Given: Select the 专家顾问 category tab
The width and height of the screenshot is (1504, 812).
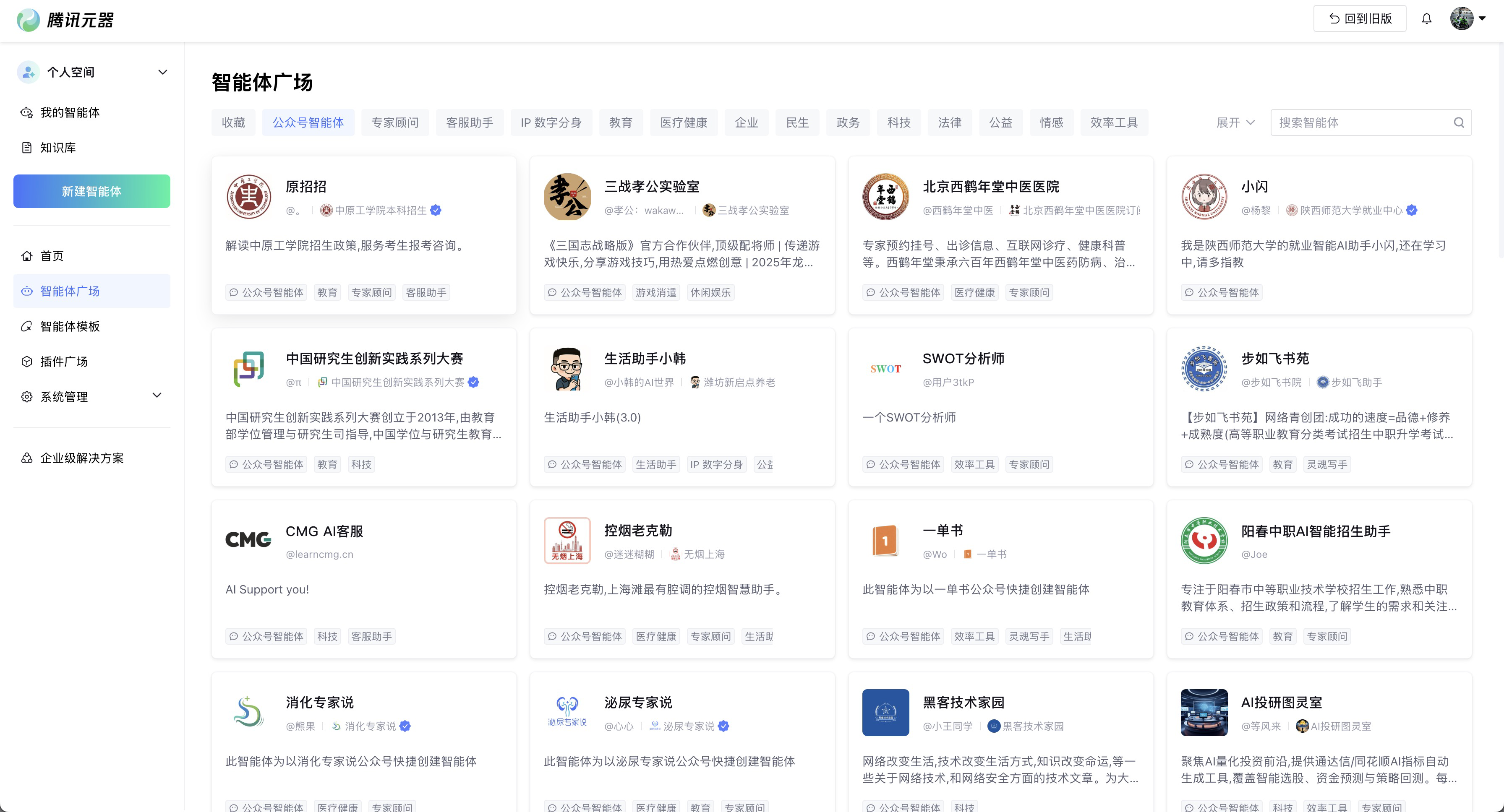Looking at the screenshot, I should click(x=395, y=122).
